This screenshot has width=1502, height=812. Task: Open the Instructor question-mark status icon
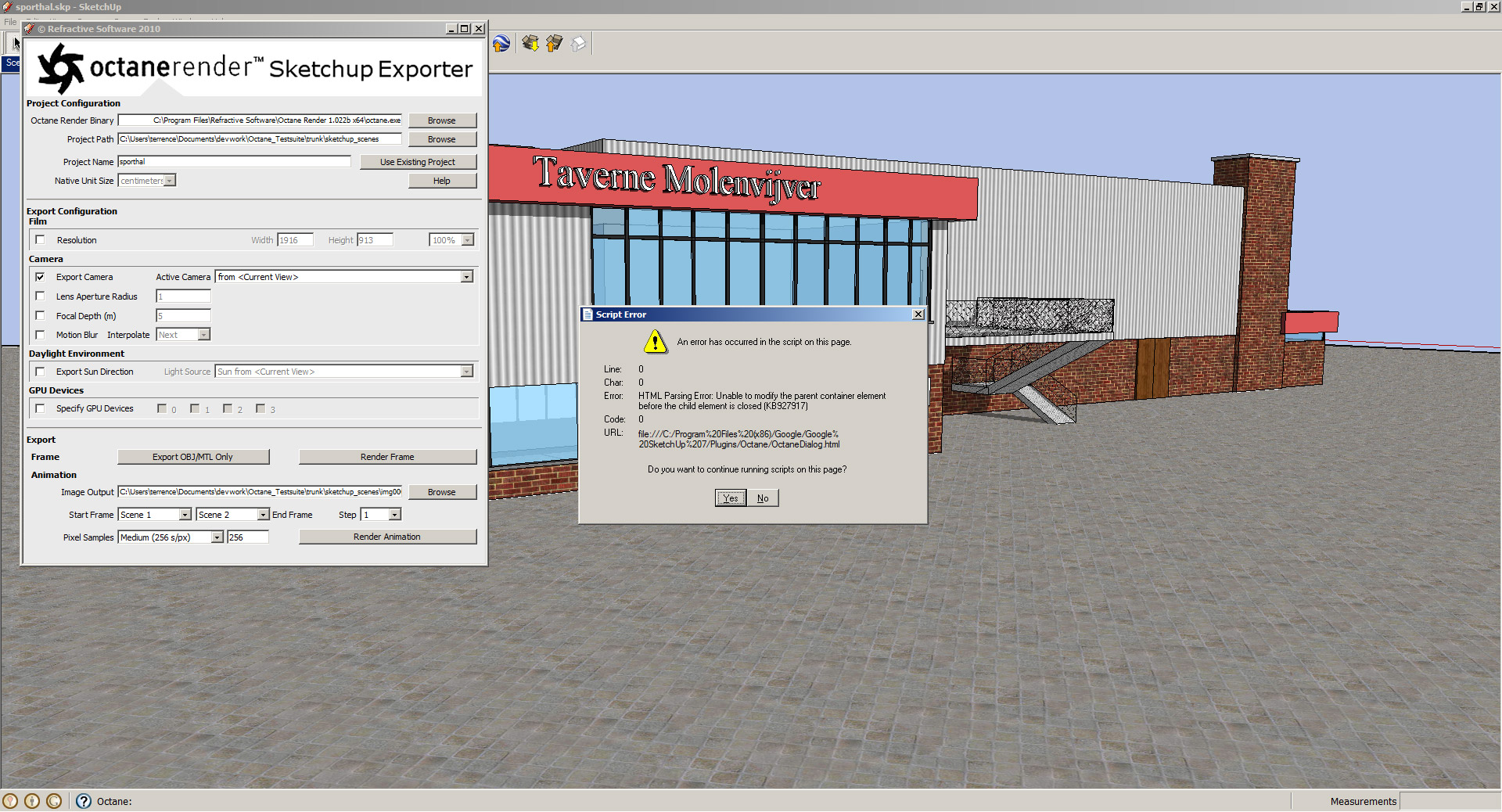pyautogui.click(x=84, y=801)
